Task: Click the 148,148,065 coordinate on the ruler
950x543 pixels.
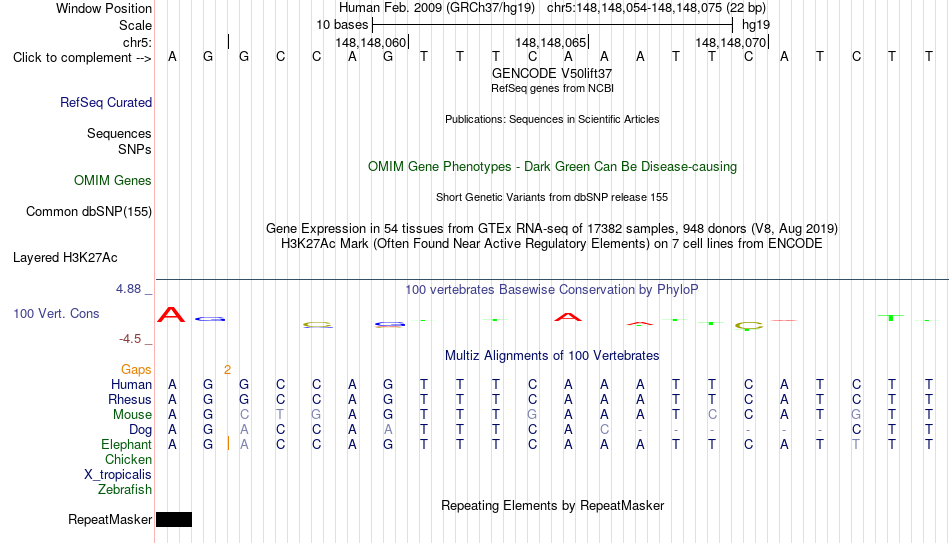Action: (x=551, y=42)
